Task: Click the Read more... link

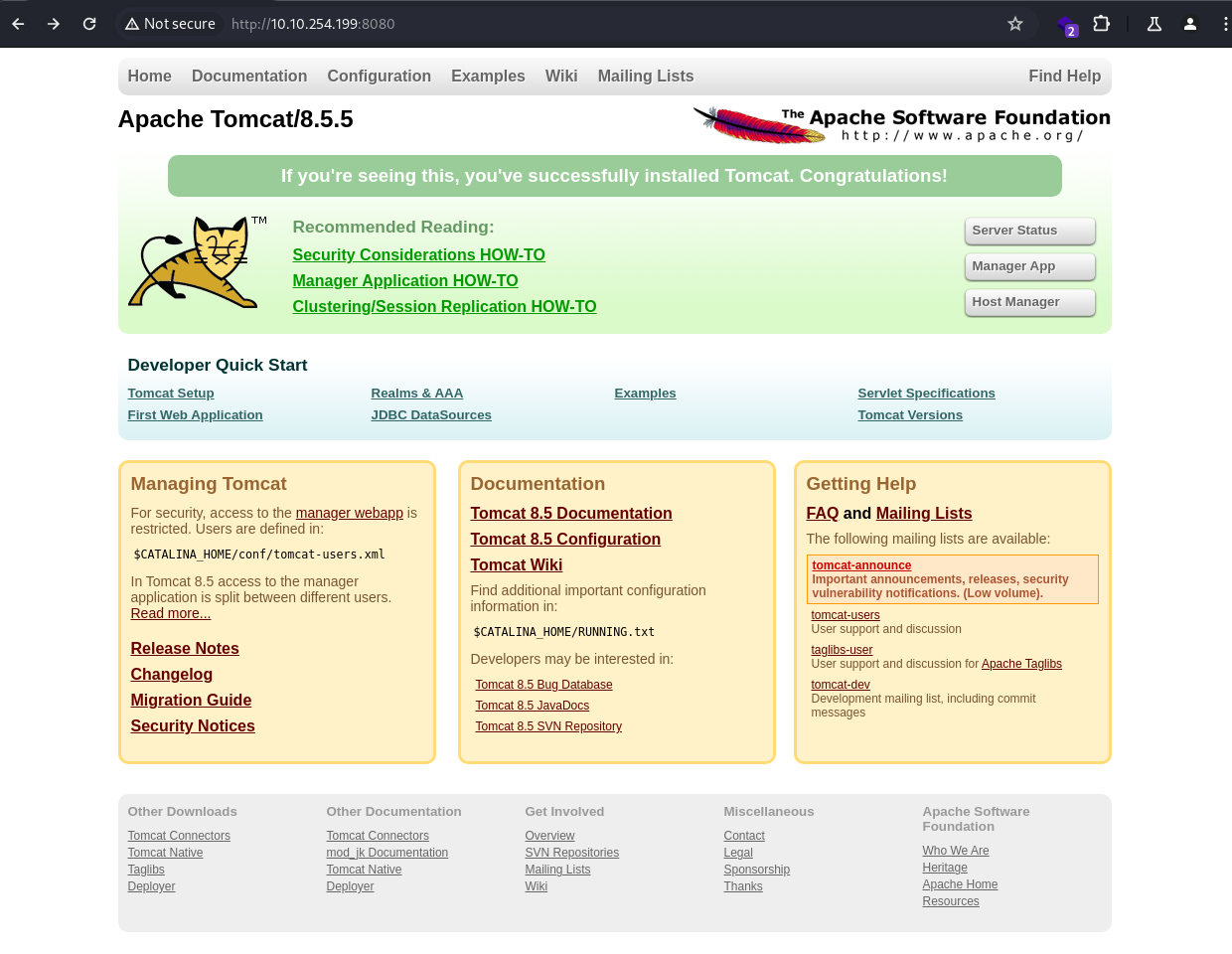Action: (171, 614)
